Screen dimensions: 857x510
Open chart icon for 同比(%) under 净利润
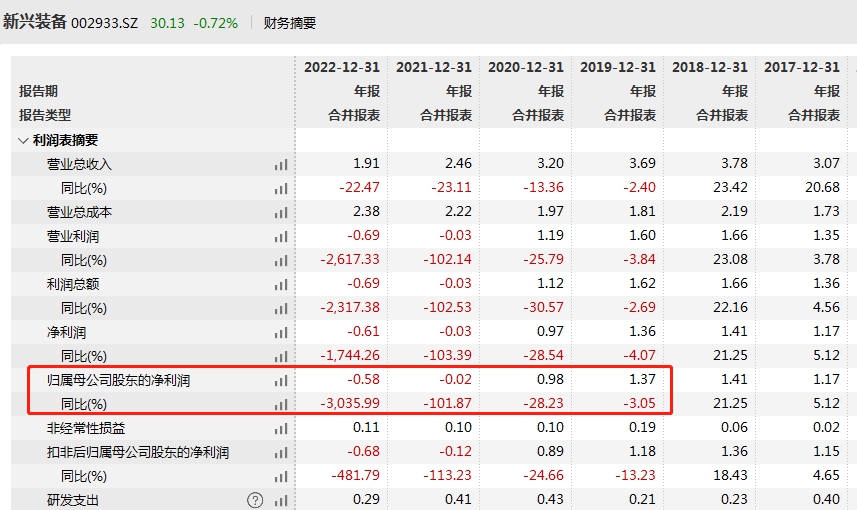point(281,357)
